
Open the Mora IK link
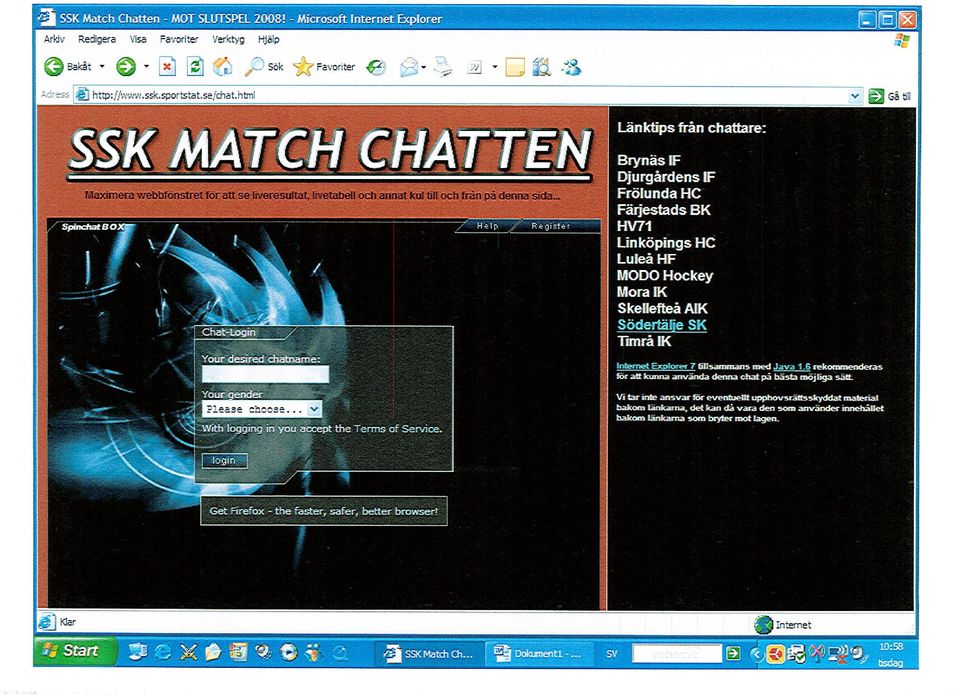pyautogui.click(x=642, y=292)
